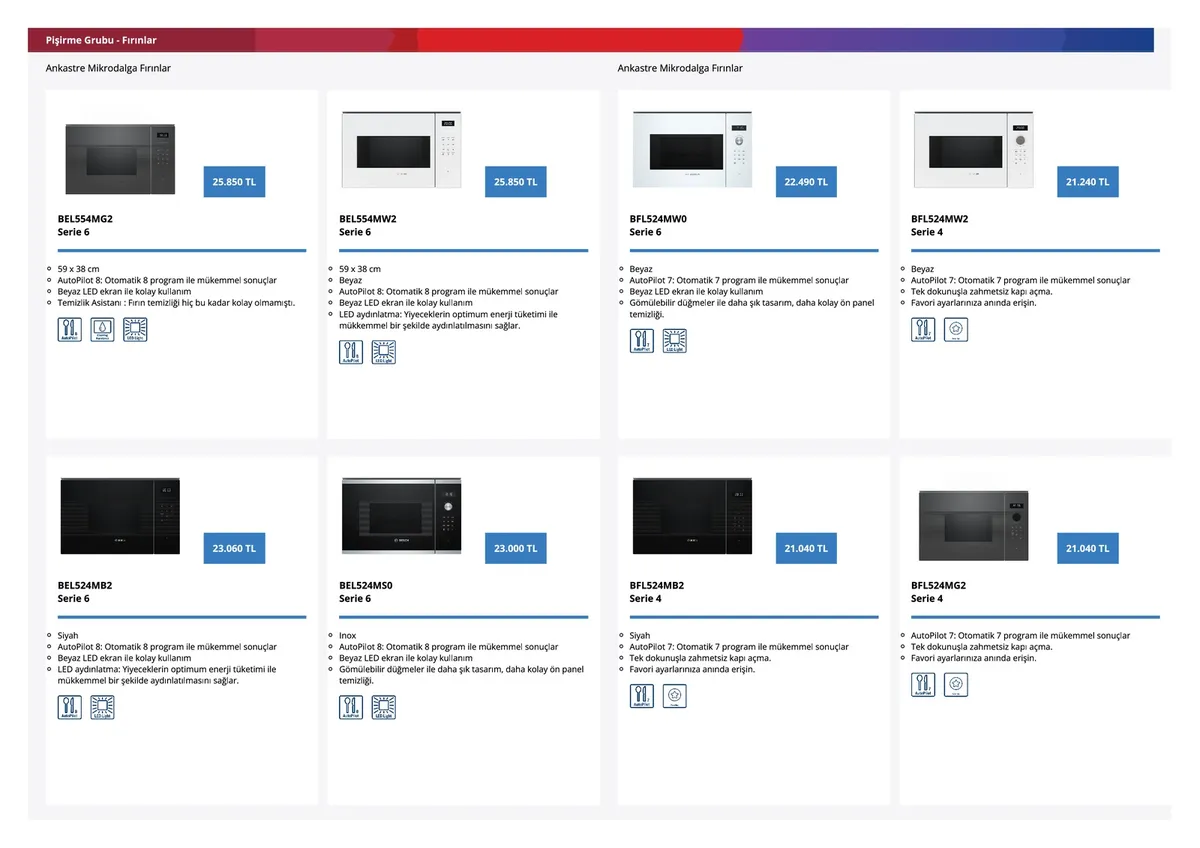Image resolution: width=1200 pixels, height=848 pixels.
Task: Click the BFL524MB2 product name
Action: 657,585
